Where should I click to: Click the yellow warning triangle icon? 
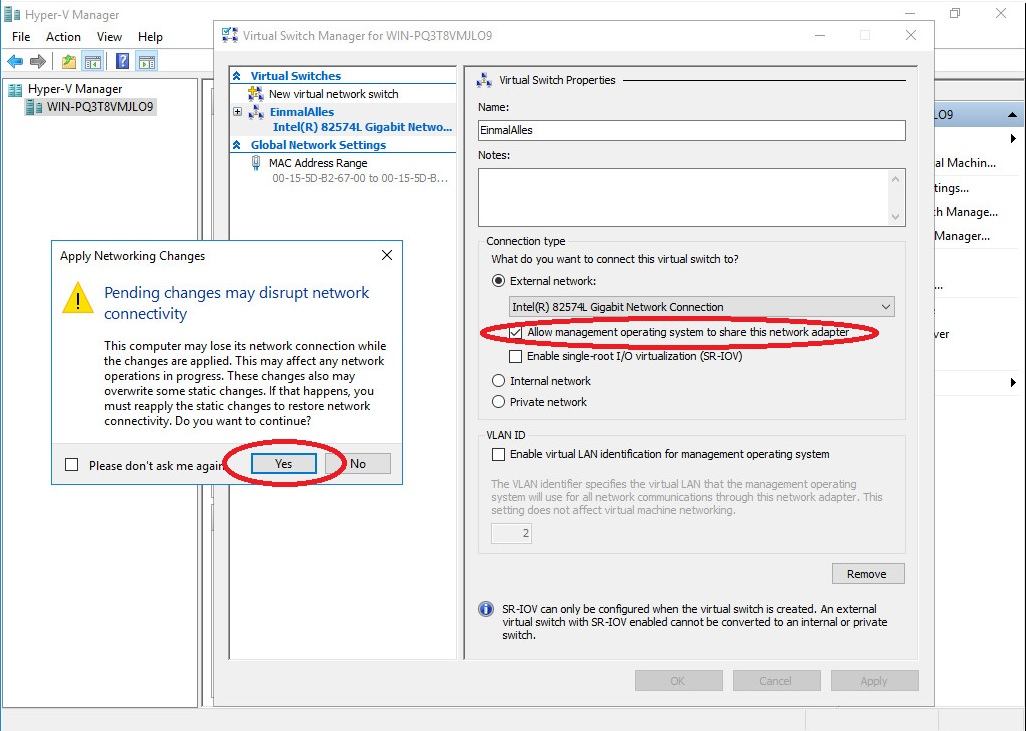pyautogui.click(x=78, y=298)
